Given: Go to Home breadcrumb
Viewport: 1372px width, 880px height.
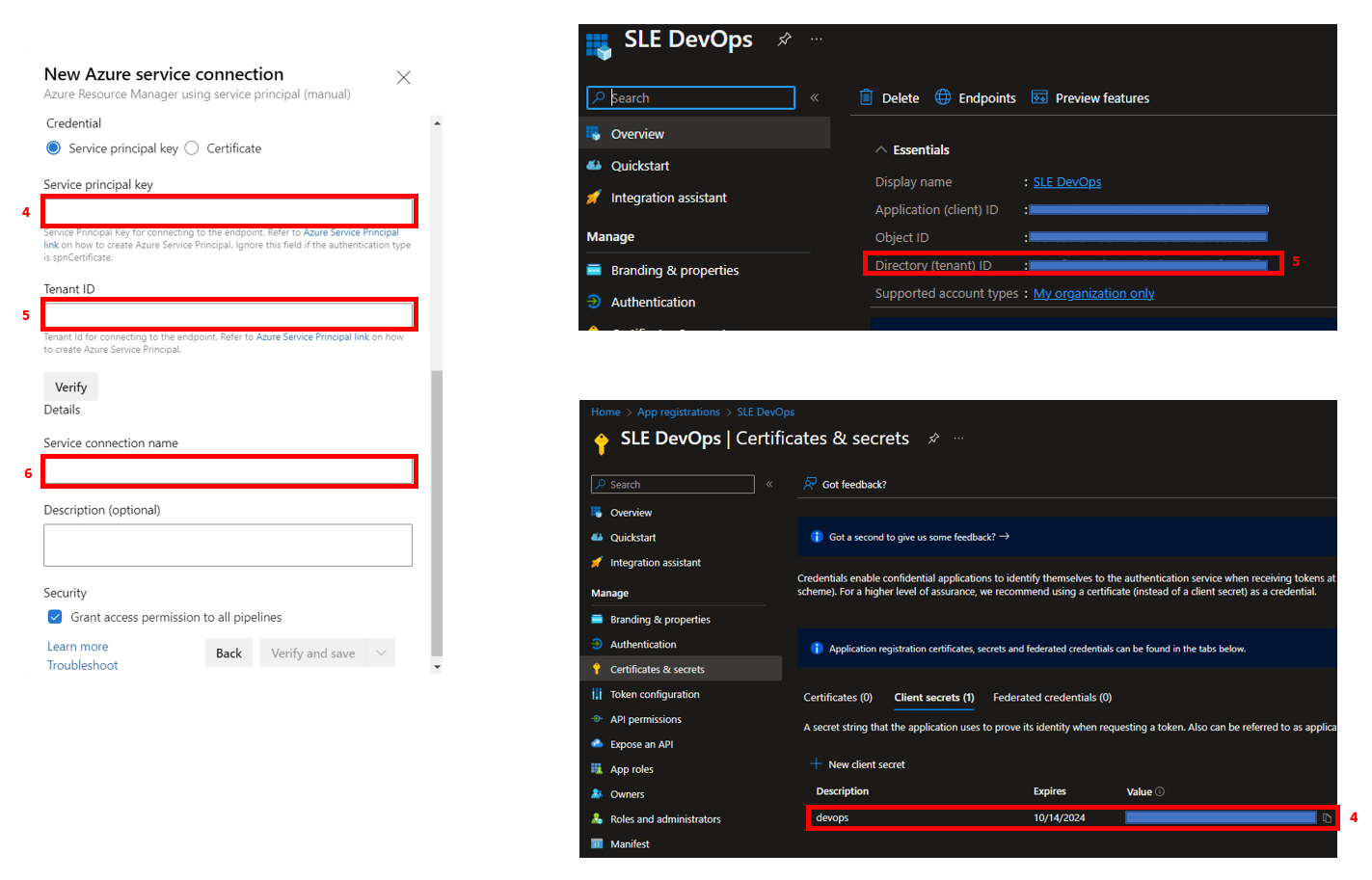Looking at the screenshot, I should pyautogui.click(x=605, y=412).
